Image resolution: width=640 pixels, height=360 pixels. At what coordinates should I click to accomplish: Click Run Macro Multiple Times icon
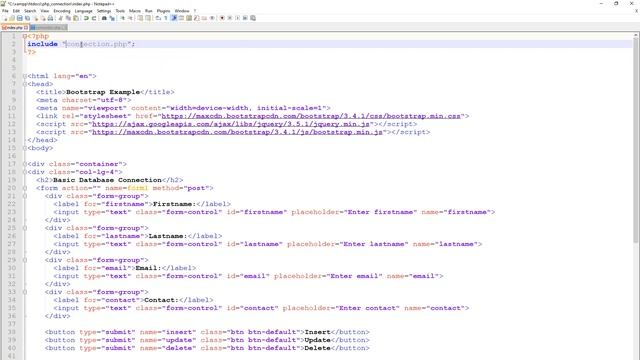245,18
